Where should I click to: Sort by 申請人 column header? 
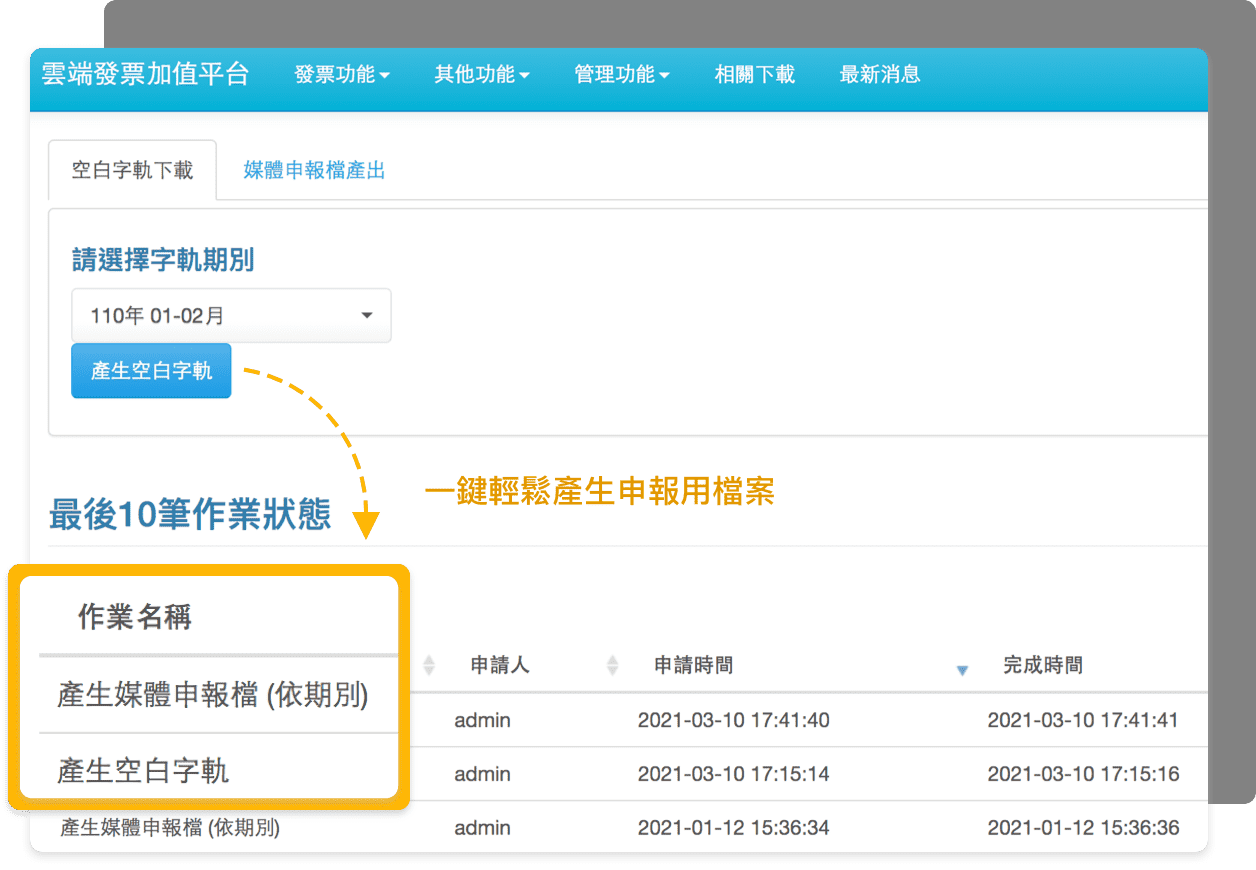tap(500, 665)
